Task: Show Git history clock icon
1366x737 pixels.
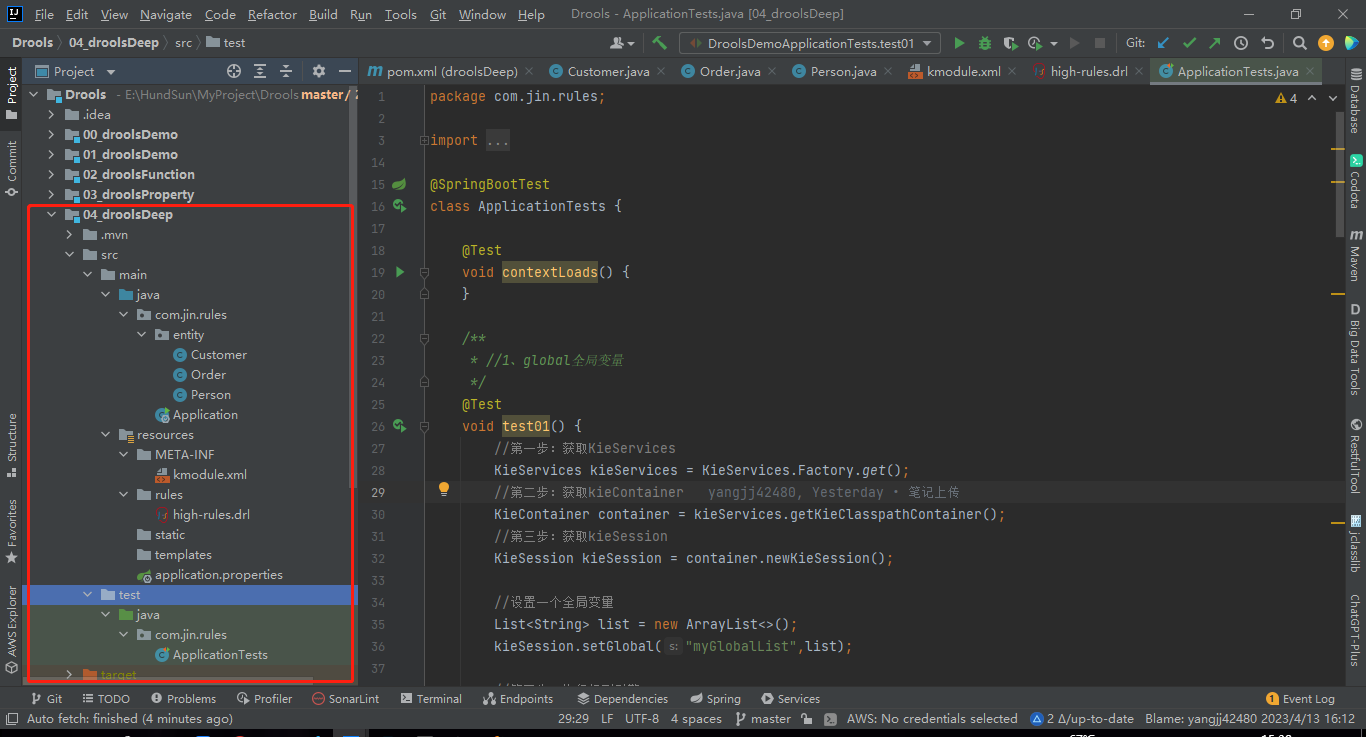Action: (x=1241, y=43)
